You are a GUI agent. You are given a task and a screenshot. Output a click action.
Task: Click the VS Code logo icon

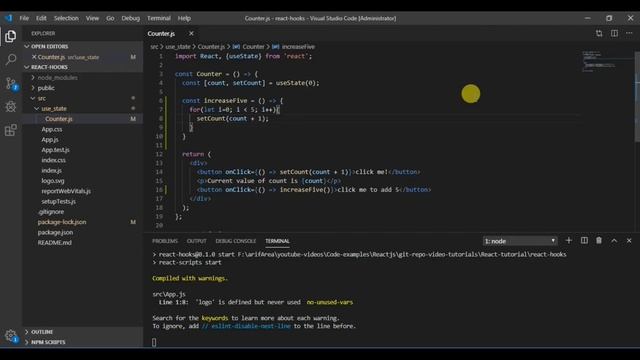pos(9,18)
